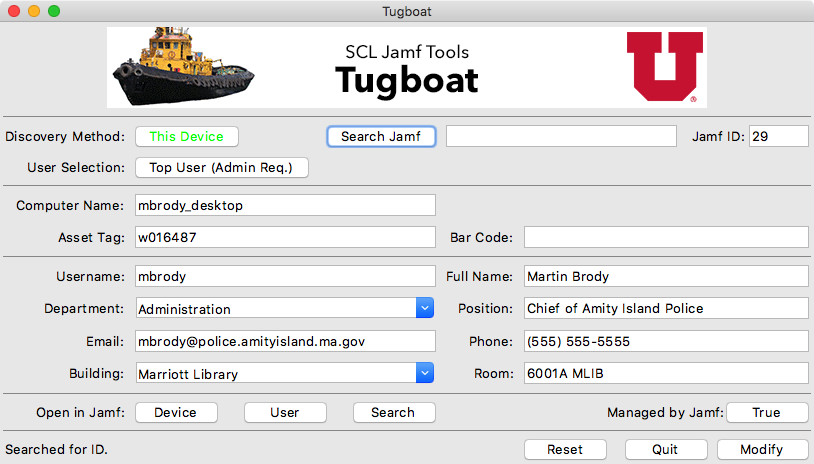
Task: Click the Search Jamf button
Action: [x=381, y=137]
